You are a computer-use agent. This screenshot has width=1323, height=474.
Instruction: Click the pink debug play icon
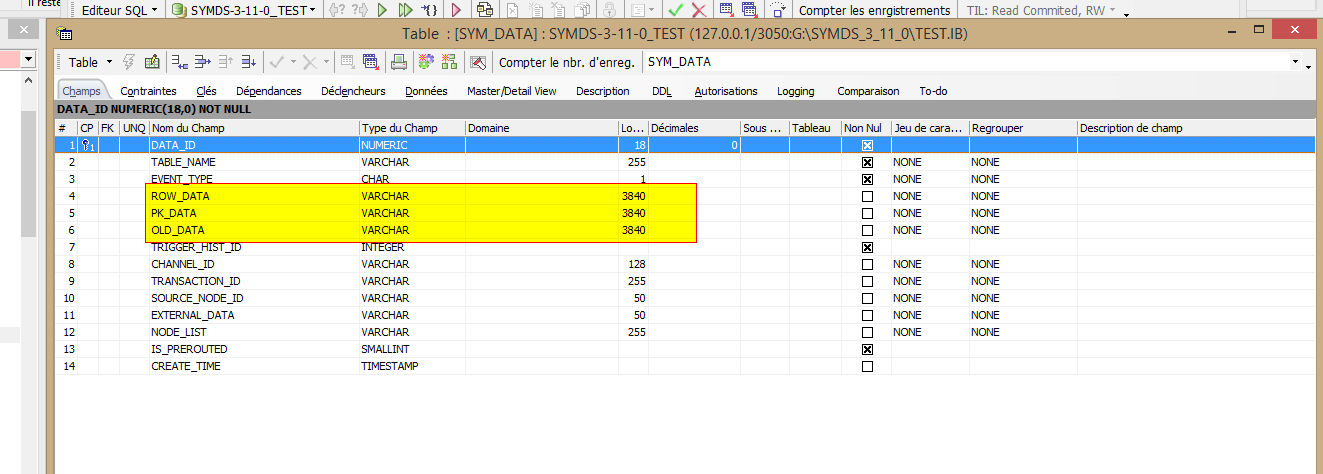pos(456,10)
